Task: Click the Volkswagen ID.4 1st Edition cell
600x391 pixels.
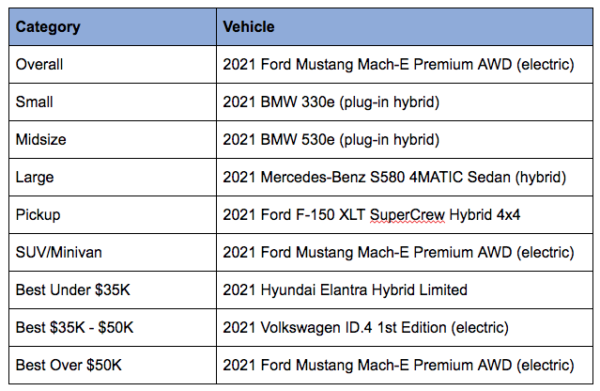Action: tap(404, 327)
